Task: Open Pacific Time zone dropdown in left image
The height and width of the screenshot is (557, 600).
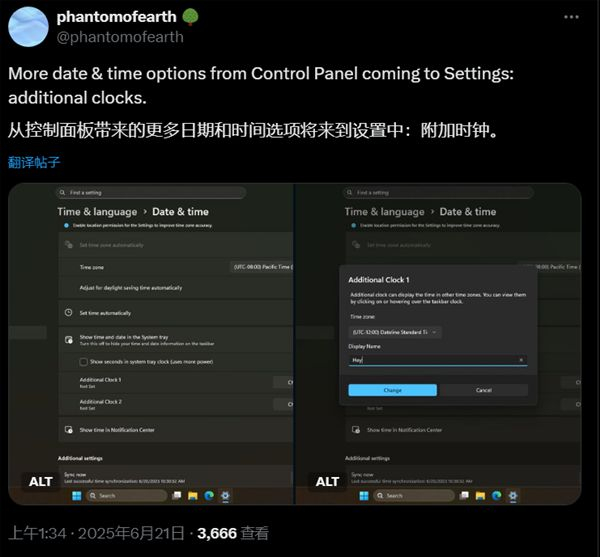Action: pyautogui.click(x=262, y=267)
